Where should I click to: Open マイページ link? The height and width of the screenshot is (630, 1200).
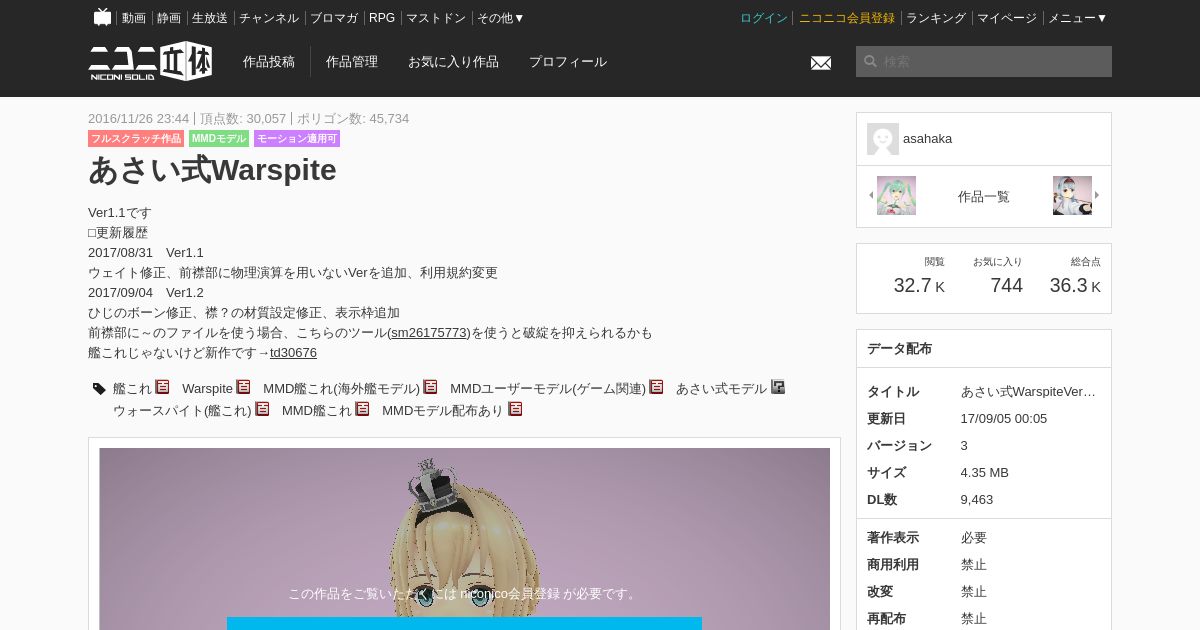(1007, 18)
